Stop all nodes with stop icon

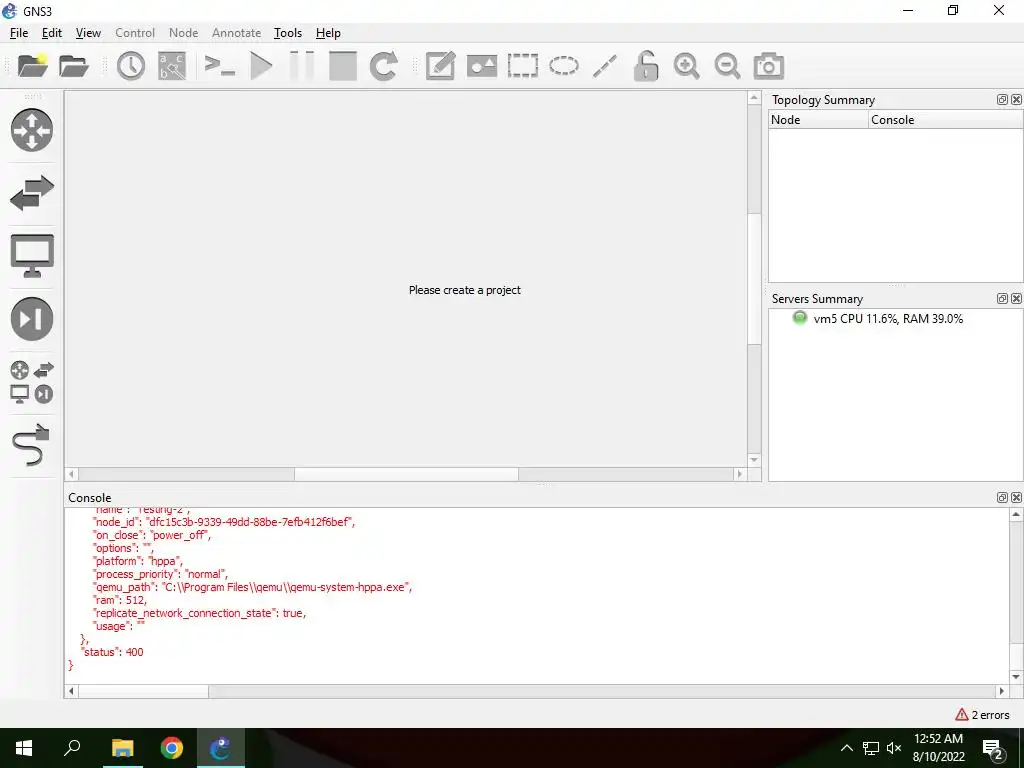pos(343,66)
